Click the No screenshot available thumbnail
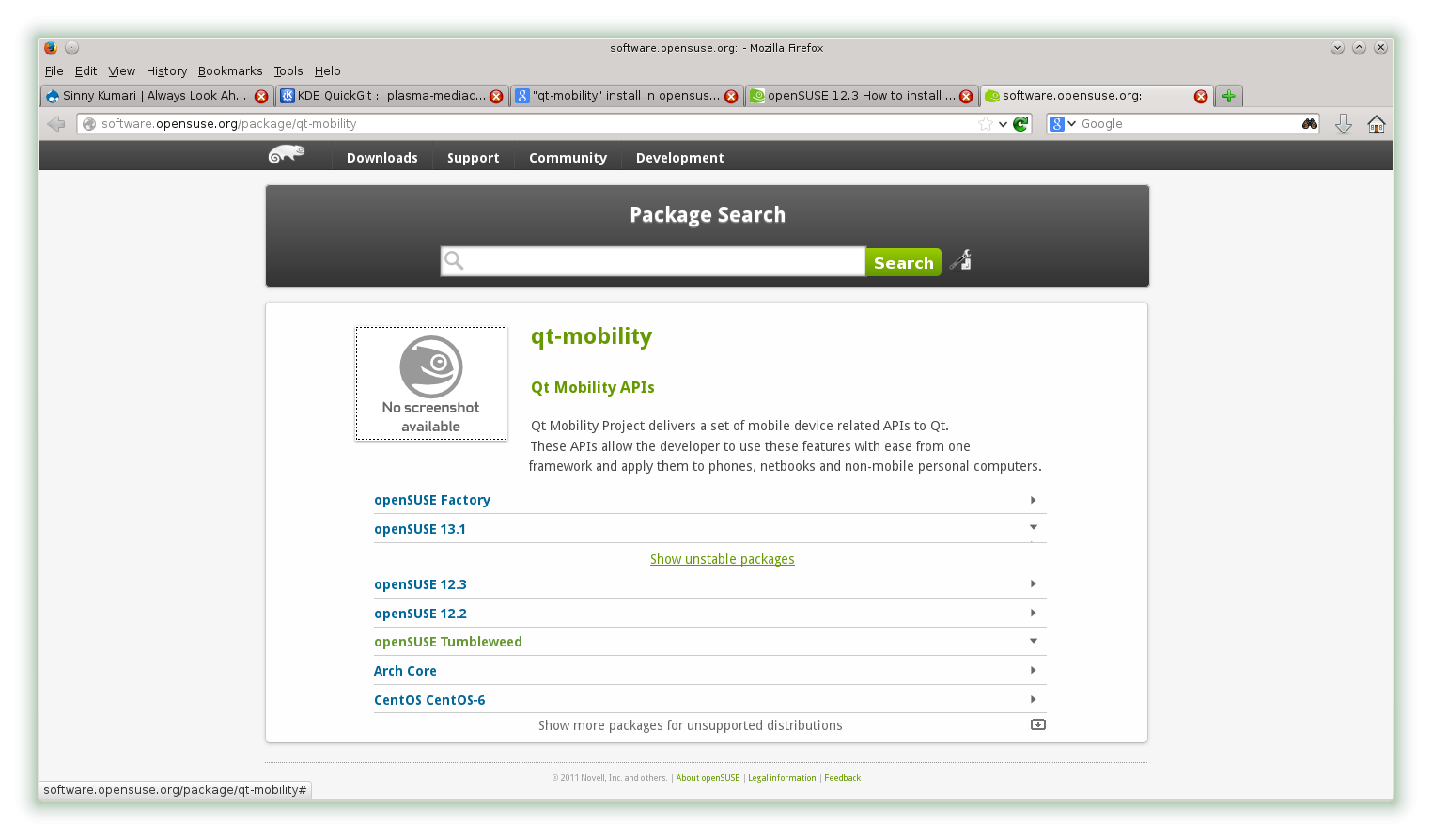Image resolution: width=1432 pixels, height=840 pixels. 431,383
